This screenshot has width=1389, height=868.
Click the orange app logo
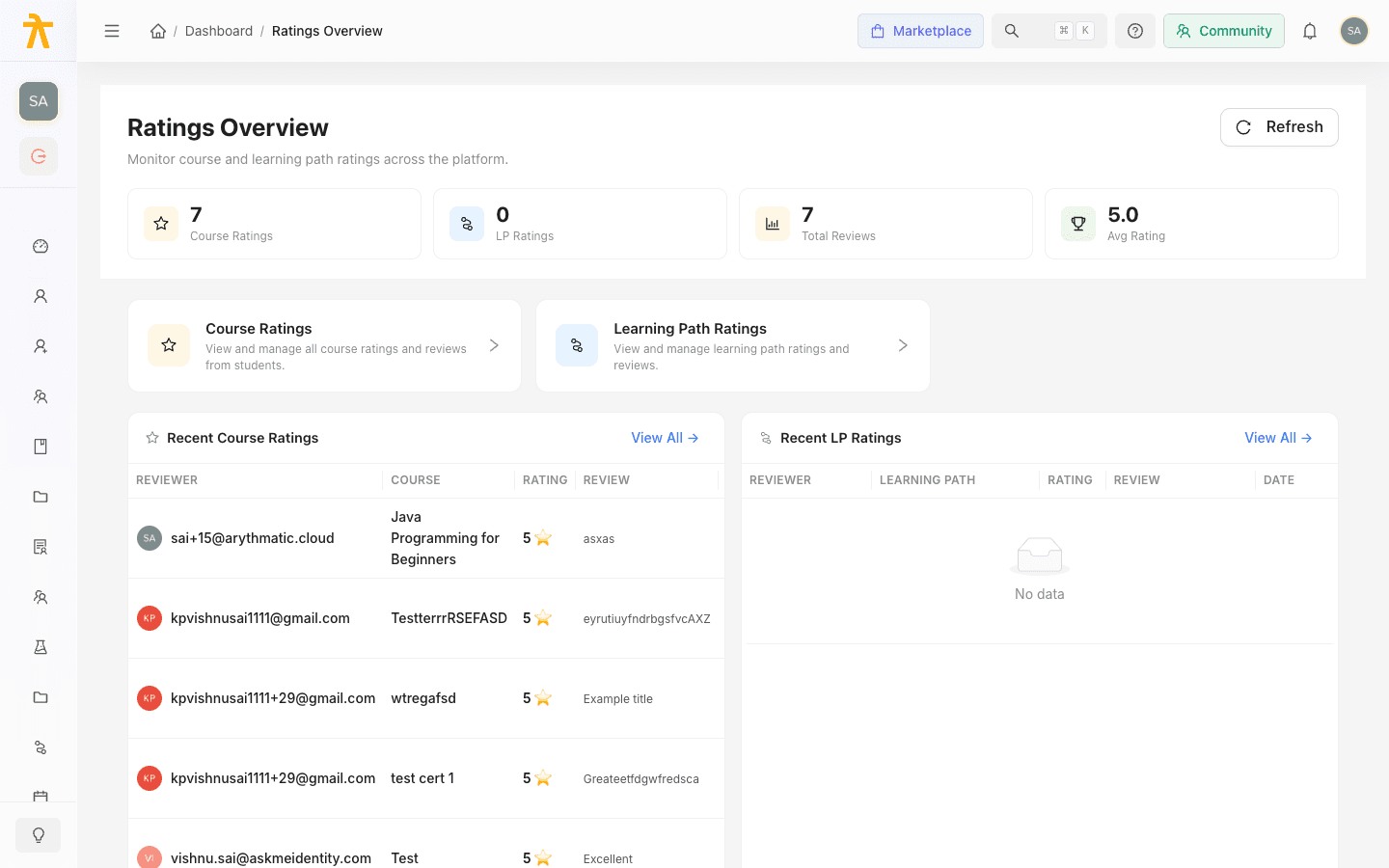(38, 31)
